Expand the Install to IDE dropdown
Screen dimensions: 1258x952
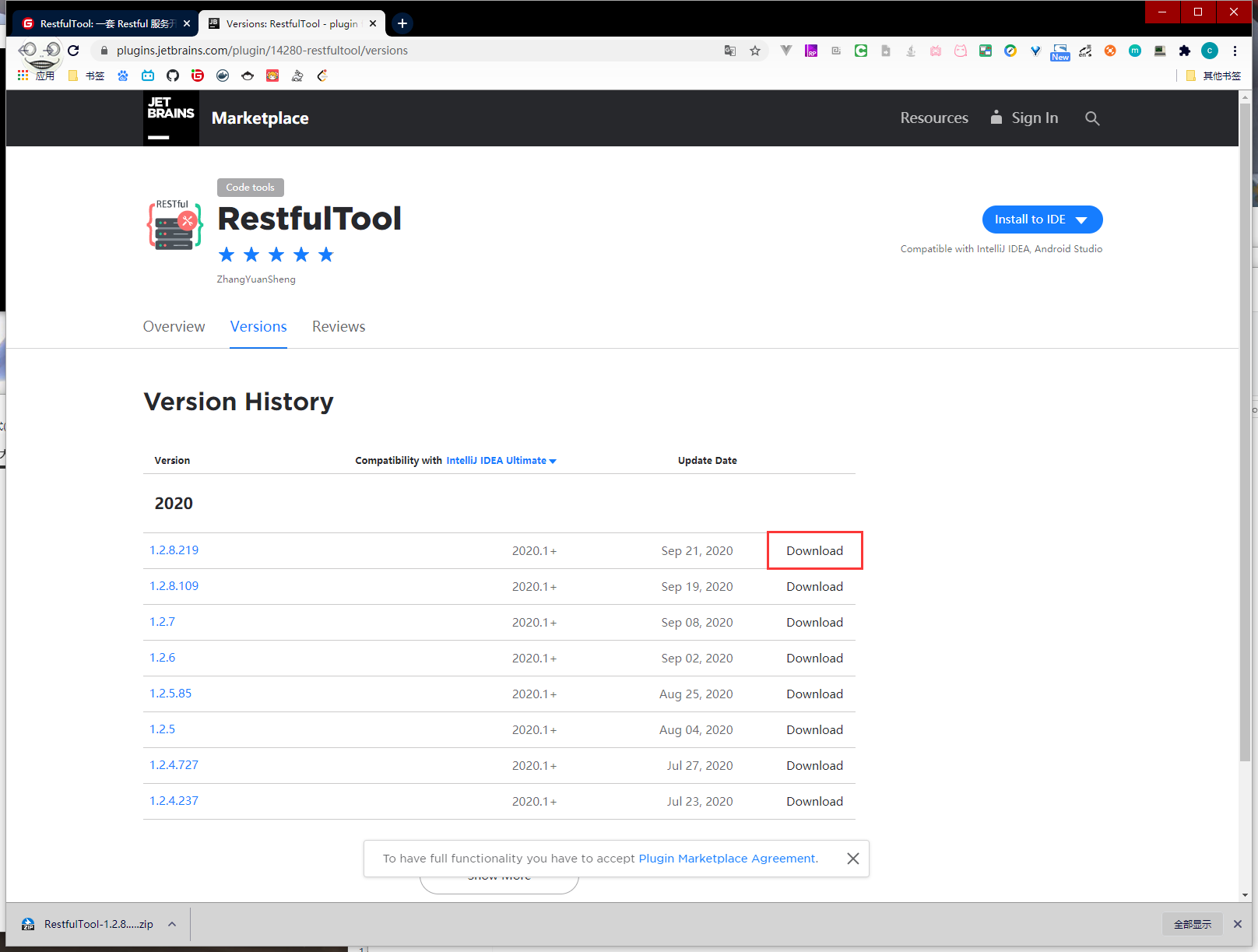click(x=1081, y=220)
